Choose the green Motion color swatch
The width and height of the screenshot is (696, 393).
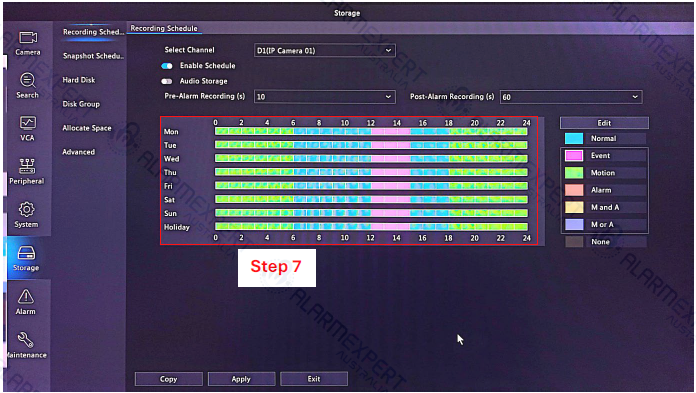pyautogui.click(x=574, y=173)
